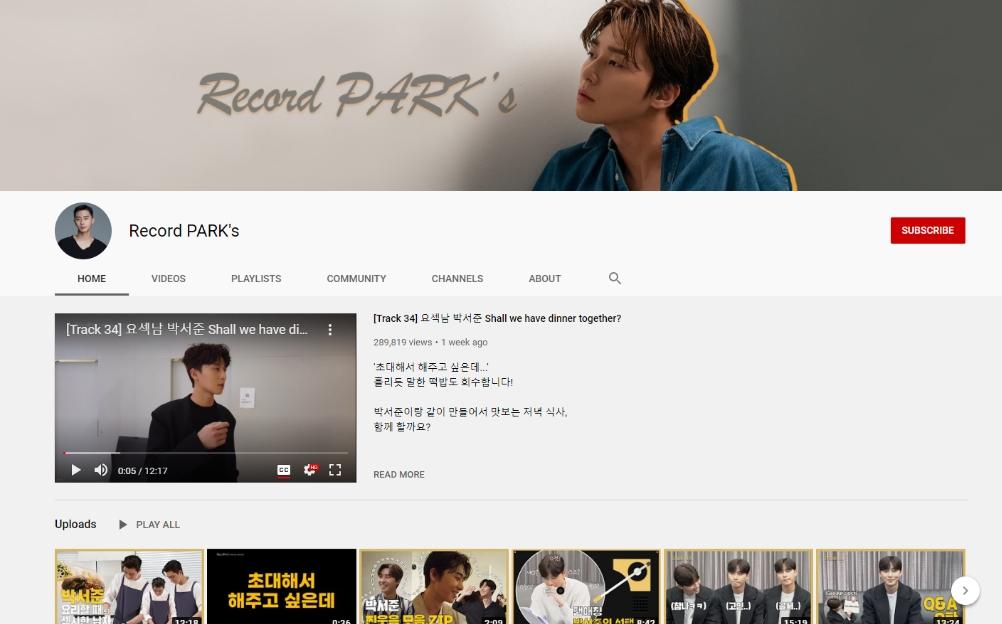Viewport: 1002px width, 624px height.
Task: Switch to the Videos tab
Action: (x=168, y=279)
